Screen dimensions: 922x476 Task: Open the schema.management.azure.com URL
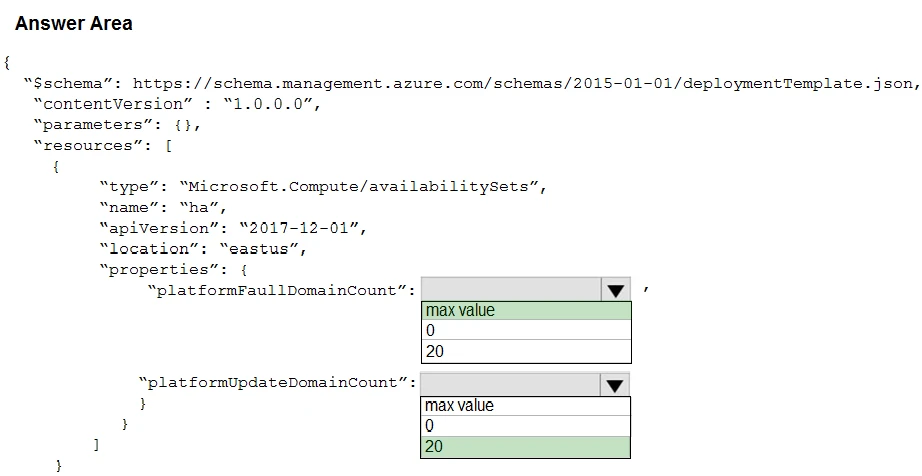click(x=524, y=84)
